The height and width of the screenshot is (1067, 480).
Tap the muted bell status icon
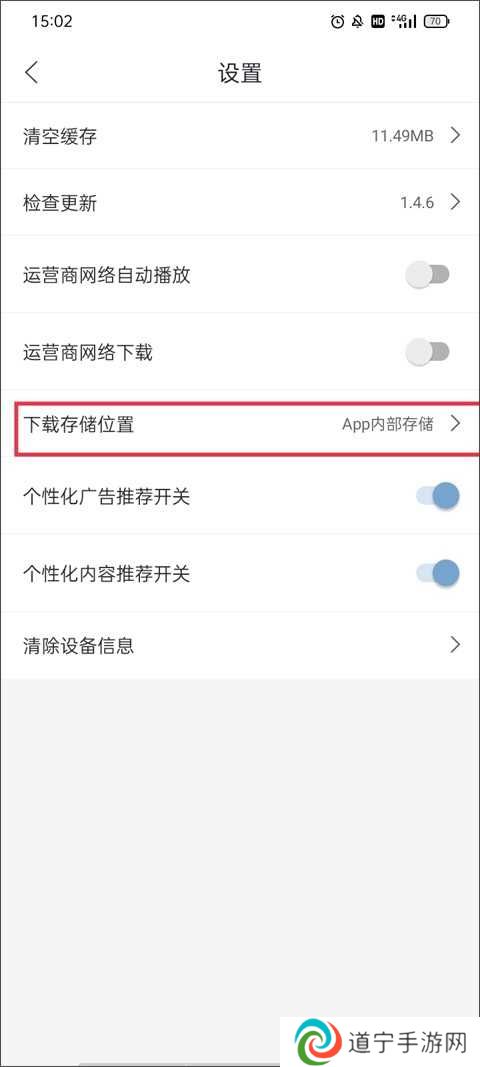[357, 22]
